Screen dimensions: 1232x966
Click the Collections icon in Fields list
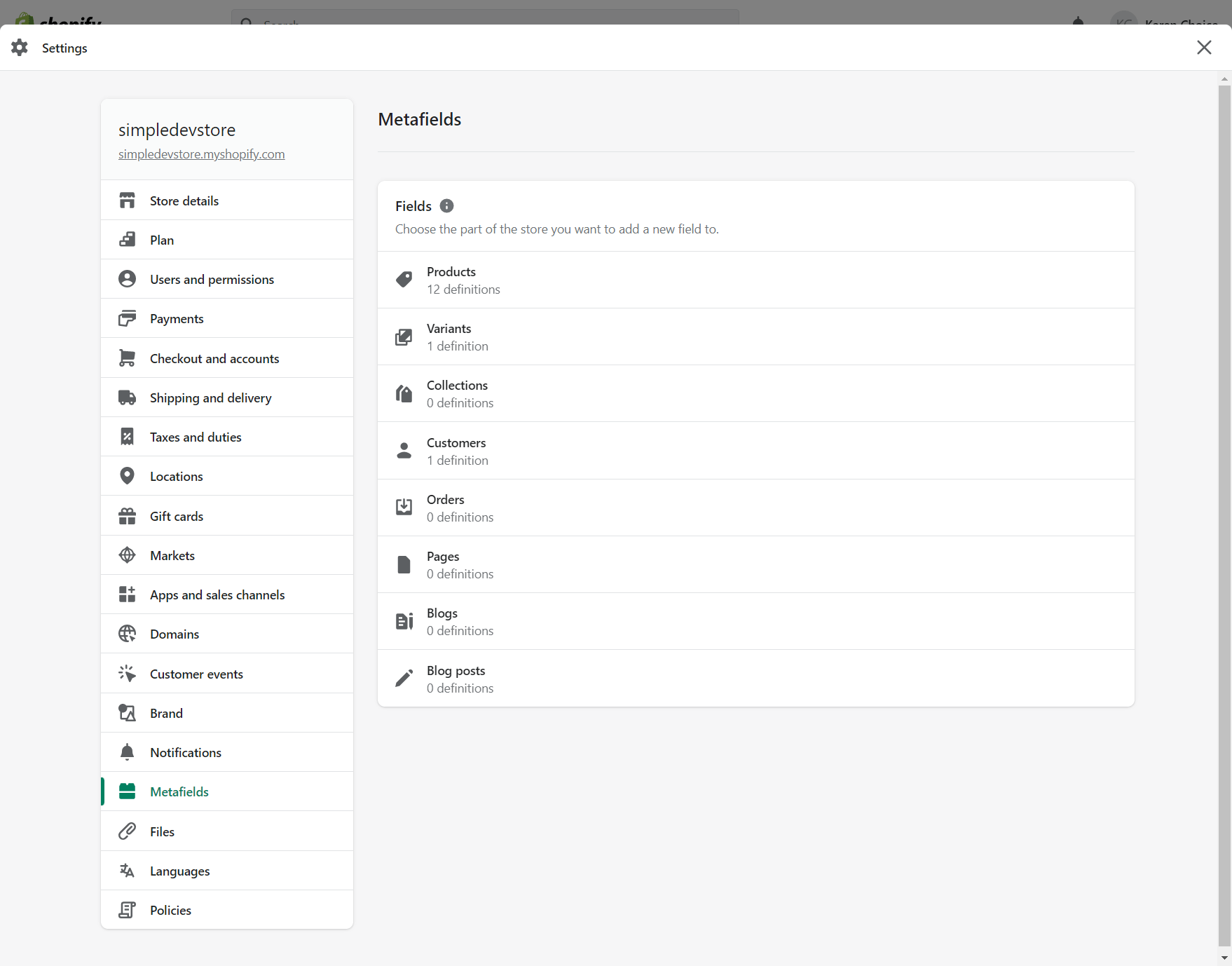(404, 393)
